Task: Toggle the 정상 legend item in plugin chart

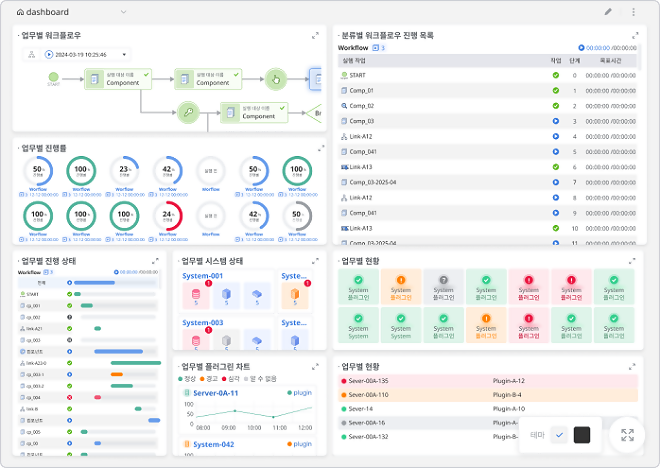Action: 189,379
